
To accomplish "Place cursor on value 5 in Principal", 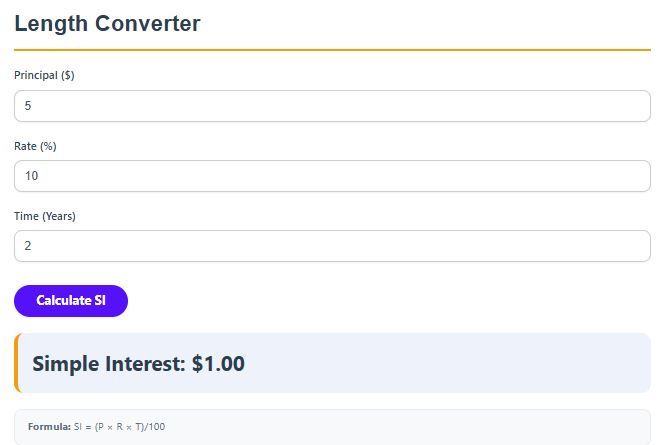I will [28, 106].
